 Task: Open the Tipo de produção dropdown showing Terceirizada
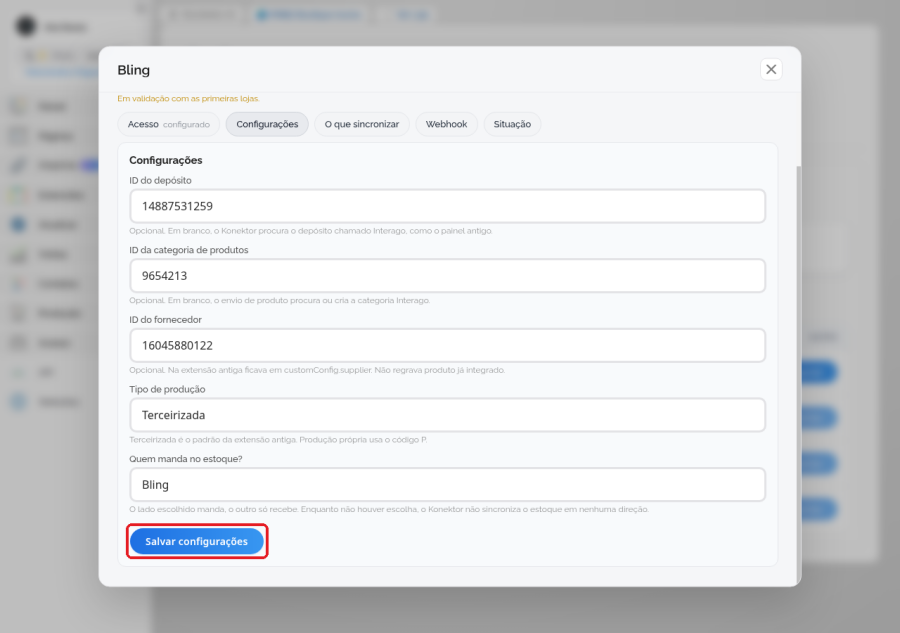(448, 415)
